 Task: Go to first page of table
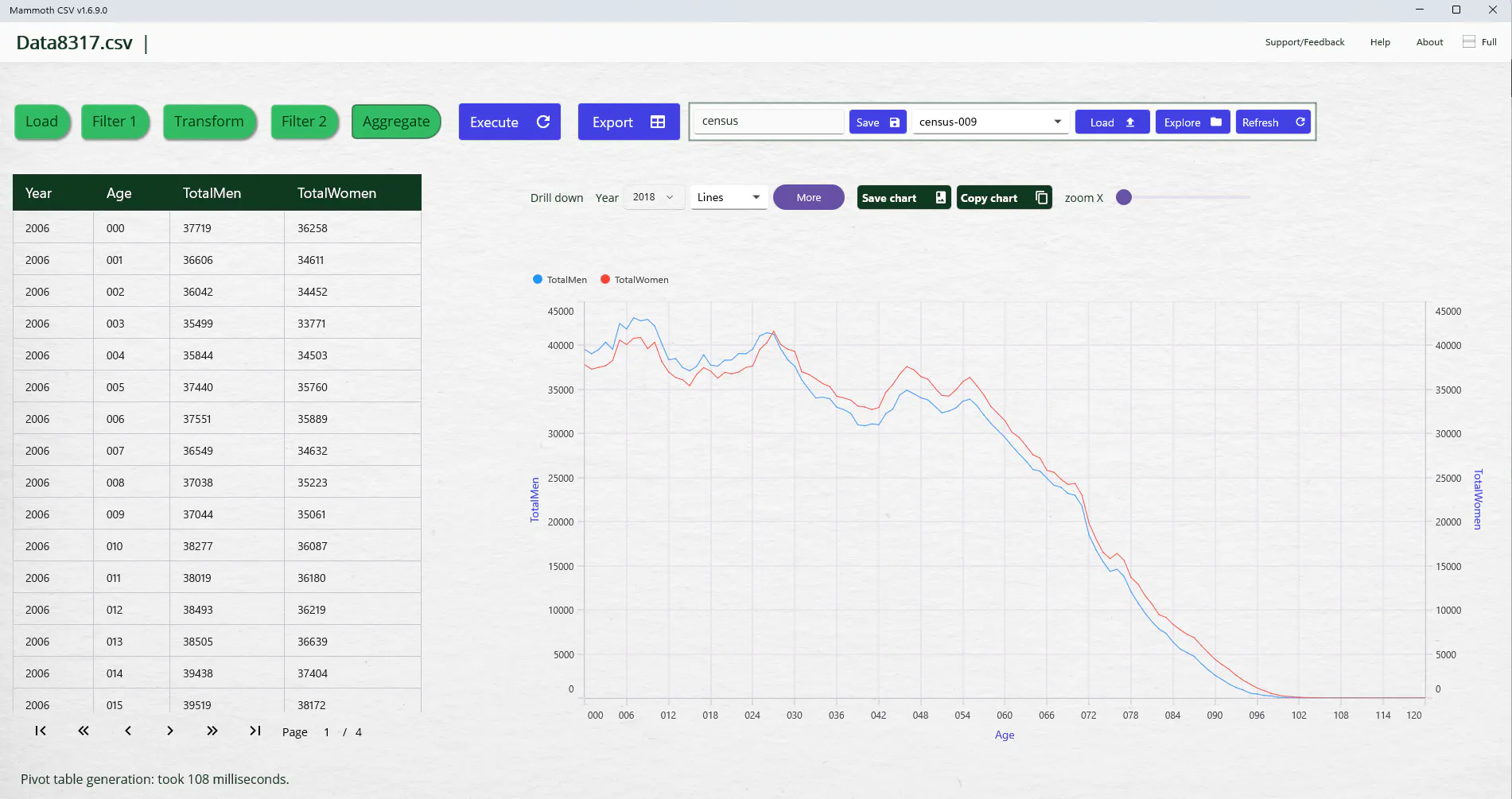click(x=41, y=731)
